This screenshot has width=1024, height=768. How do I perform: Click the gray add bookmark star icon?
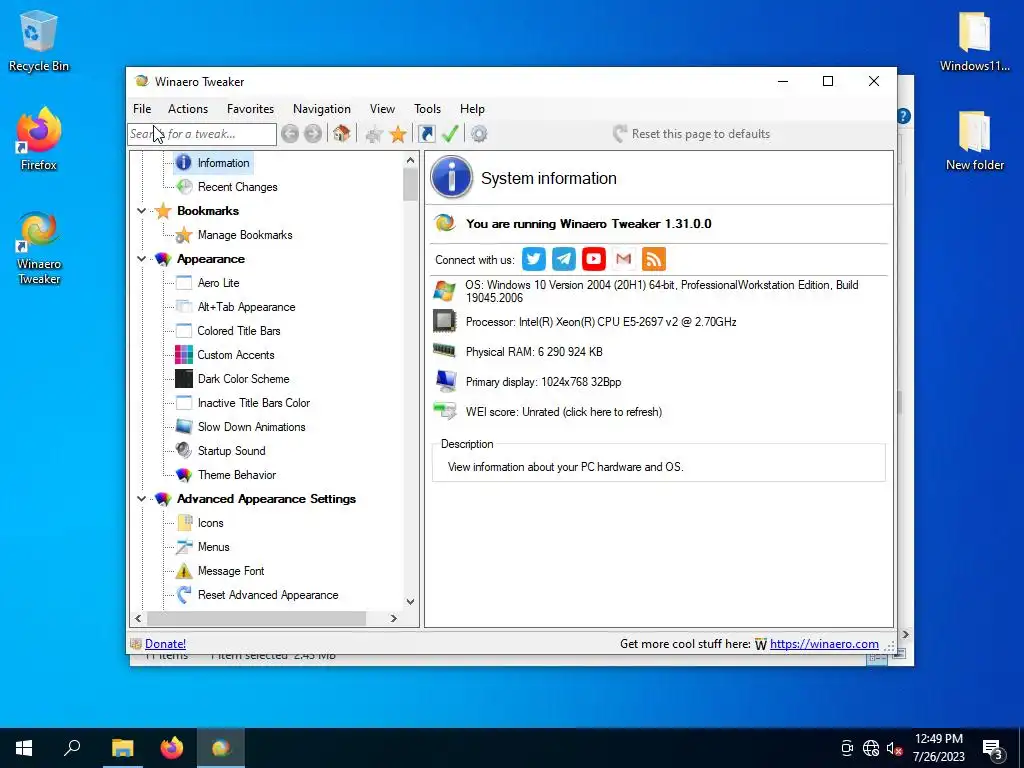374,135
